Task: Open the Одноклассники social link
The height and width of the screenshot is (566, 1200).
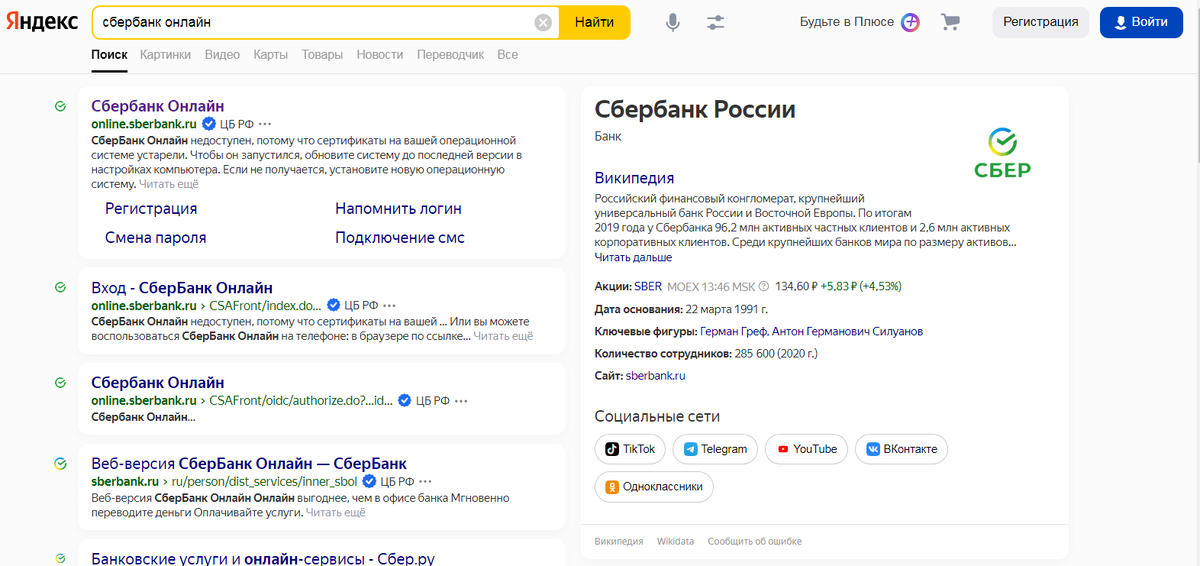Action: tap(654, 487)
